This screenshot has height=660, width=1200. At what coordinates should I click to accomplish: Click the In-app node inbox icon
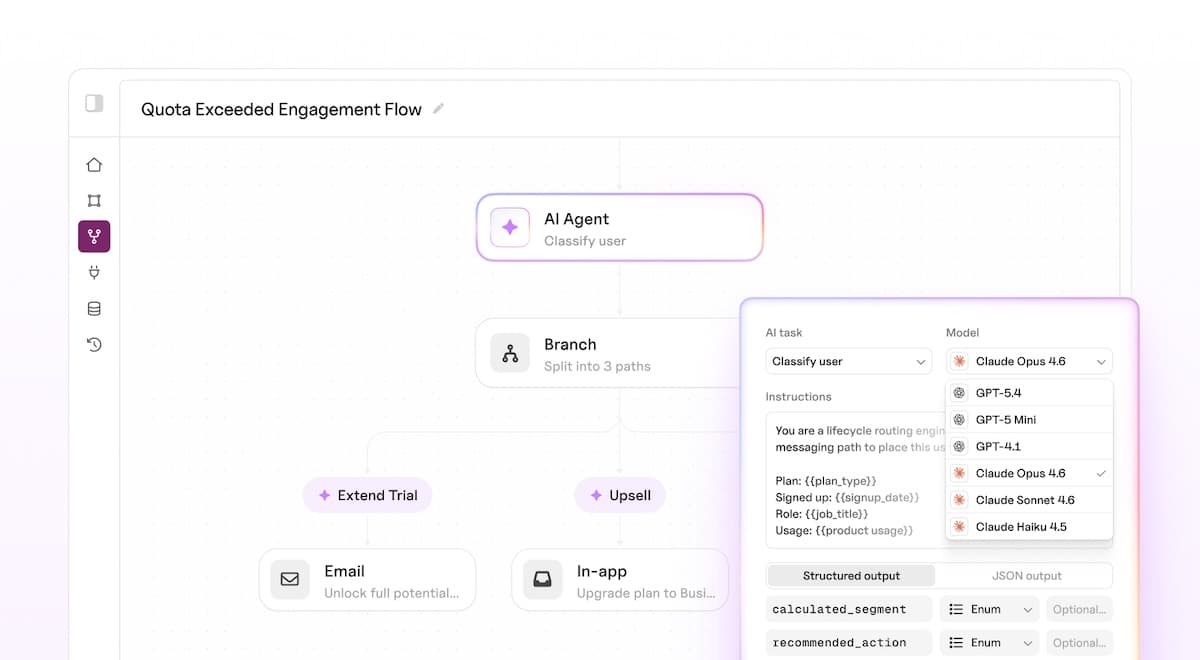tap(543, 579)
